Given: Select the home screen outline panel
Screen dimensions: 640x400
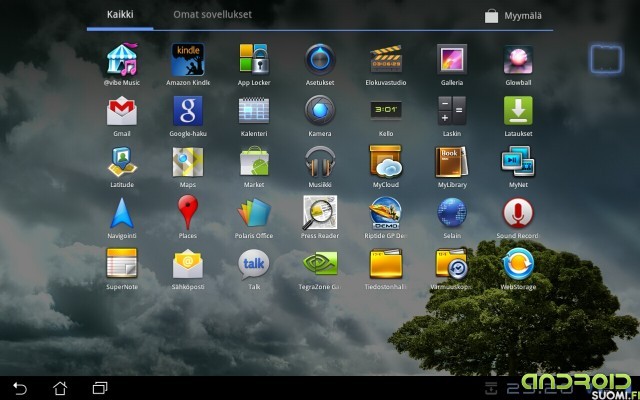Looking at the screenshot, I should coord(606,60).
